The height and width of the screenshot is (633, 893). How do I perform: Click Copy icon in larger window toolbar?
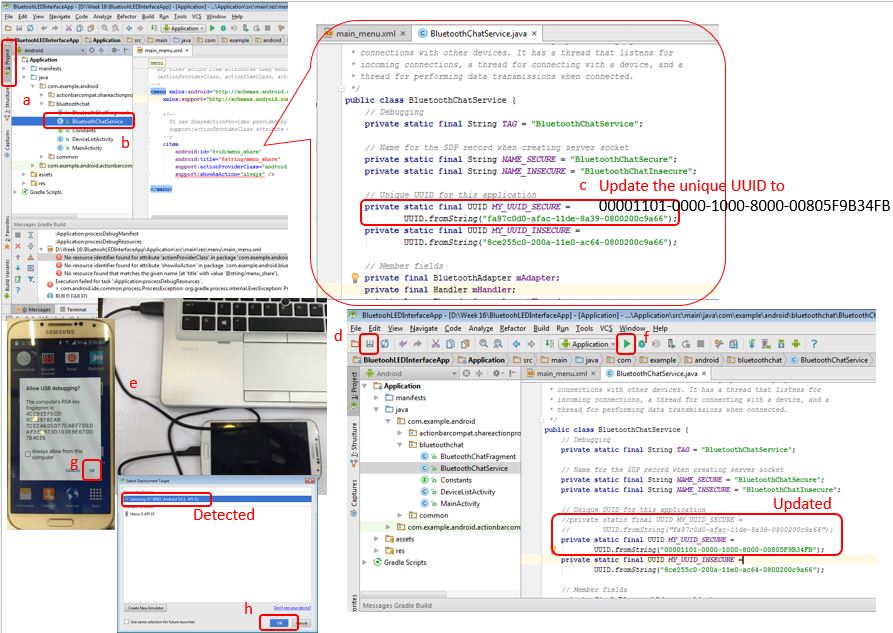pos(450,344)
